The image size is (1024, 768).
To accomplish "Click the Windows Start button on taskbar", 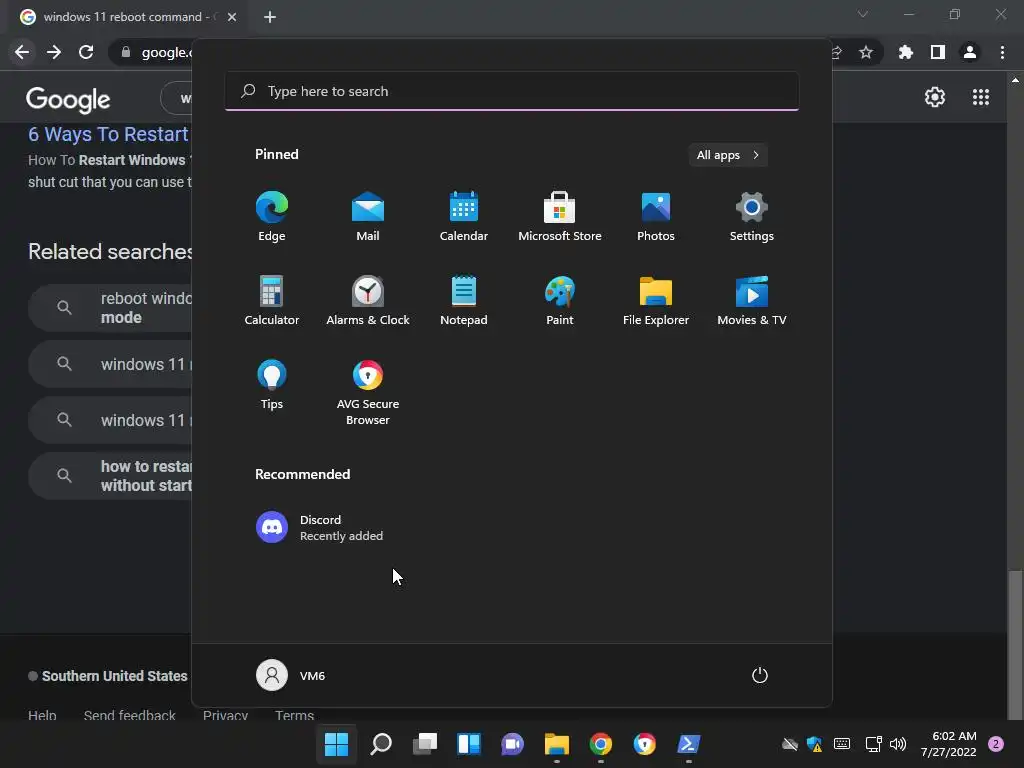I will point(336,744).
